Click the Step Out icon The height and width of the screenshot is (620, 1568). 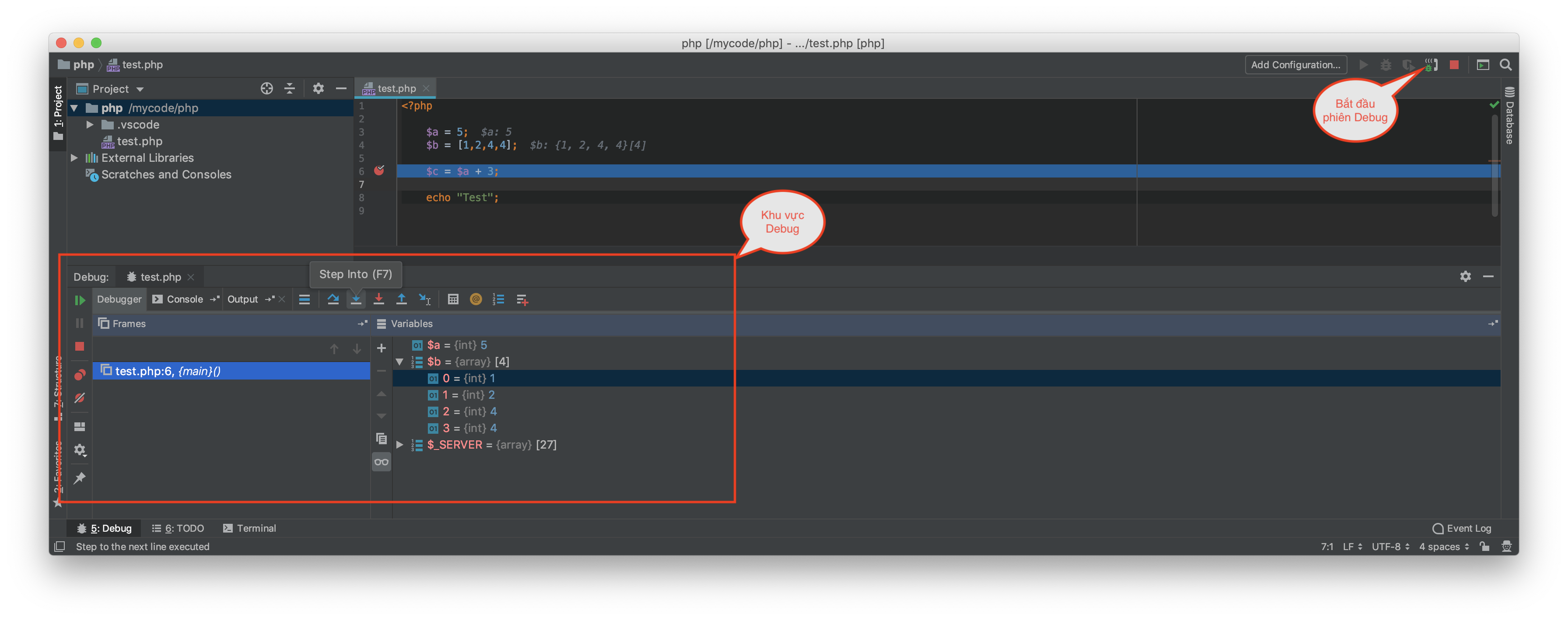coord(402,300)
